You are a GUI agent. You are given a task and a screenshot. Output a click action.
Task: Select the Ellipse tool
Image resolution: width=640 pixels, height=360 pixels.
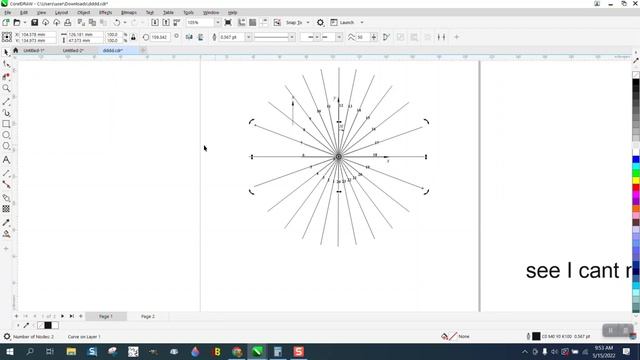(6, 135)
